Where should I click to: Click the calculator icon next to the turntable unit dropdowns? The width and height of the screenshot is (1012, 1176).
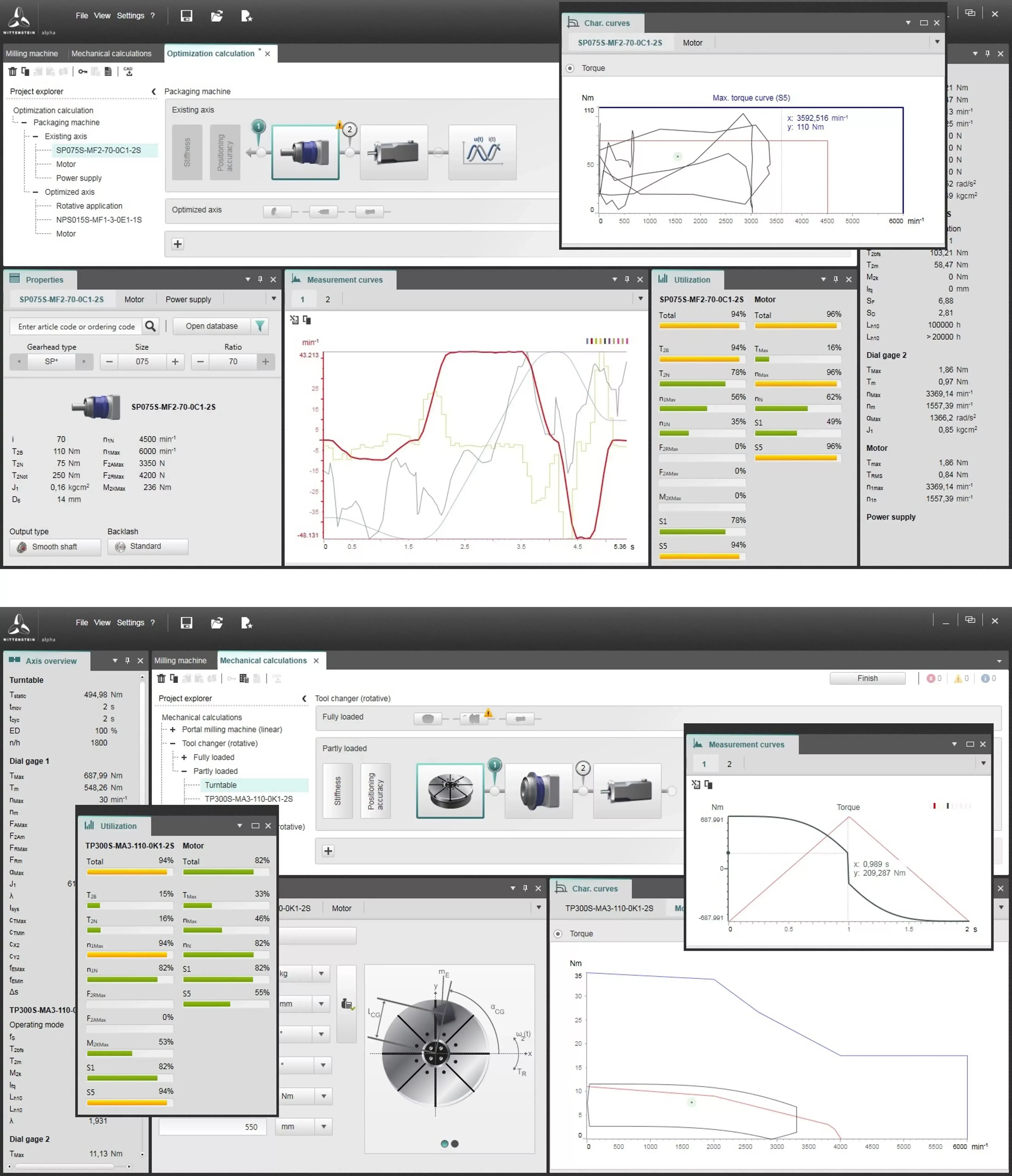(348, 1004)
